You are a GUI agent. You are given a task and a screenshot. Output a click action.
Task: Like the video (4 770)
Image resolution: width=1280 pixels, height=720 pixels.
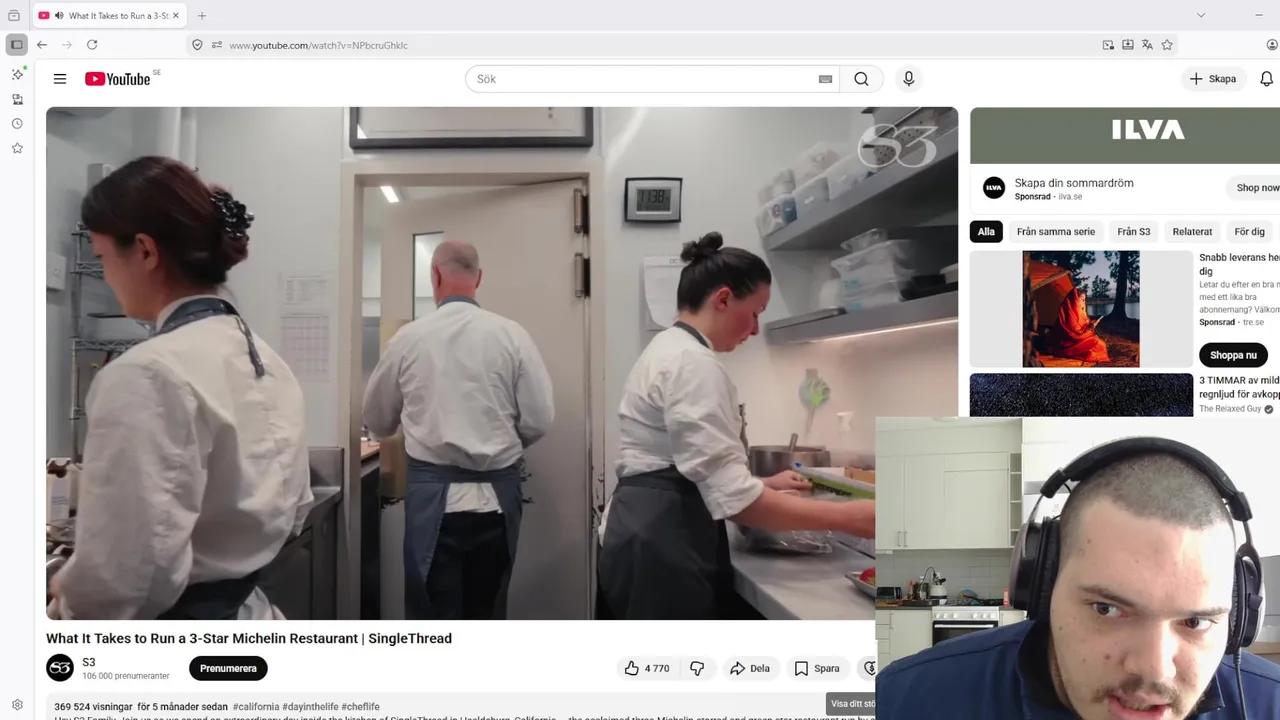click(x=647, y=668)
